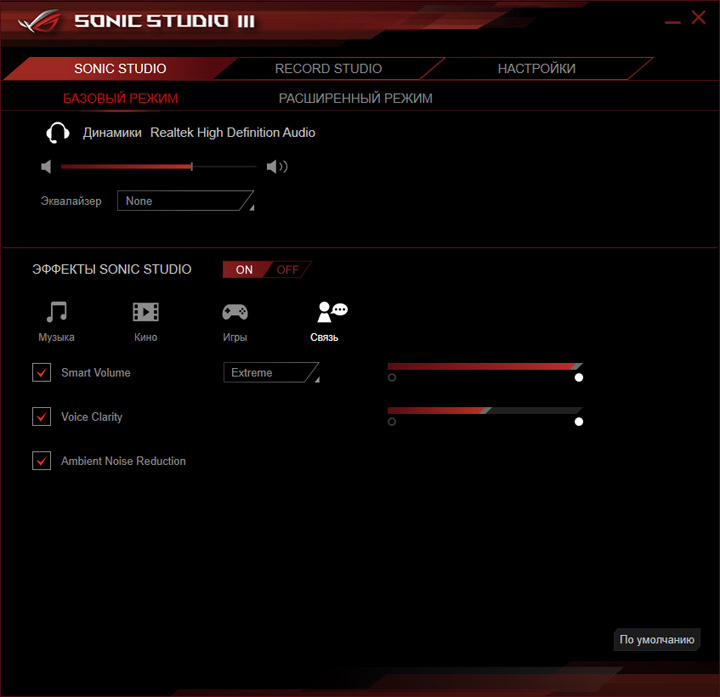This screenshot has height=697, width=720.
Task: Click the low volume speaker icon
Action: click(46, 167)
